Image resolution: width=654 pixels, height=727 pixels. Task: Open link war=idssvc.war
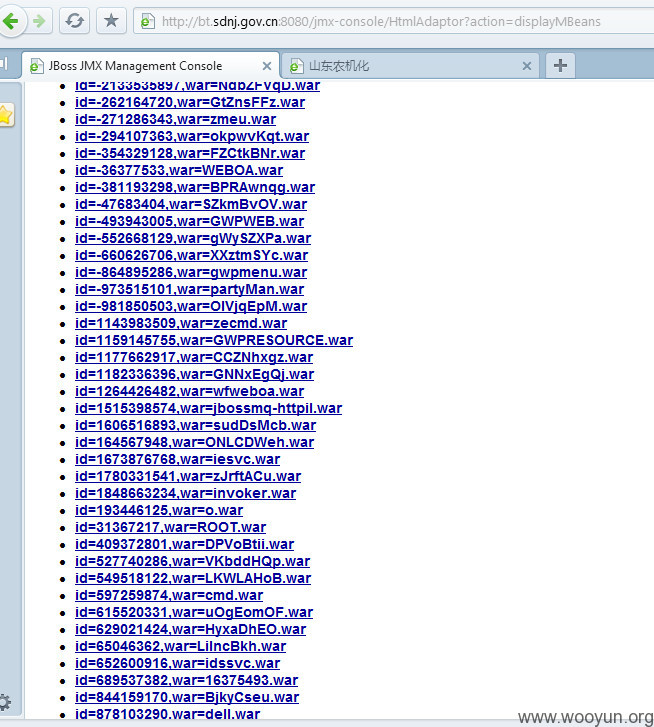[177, 663]
